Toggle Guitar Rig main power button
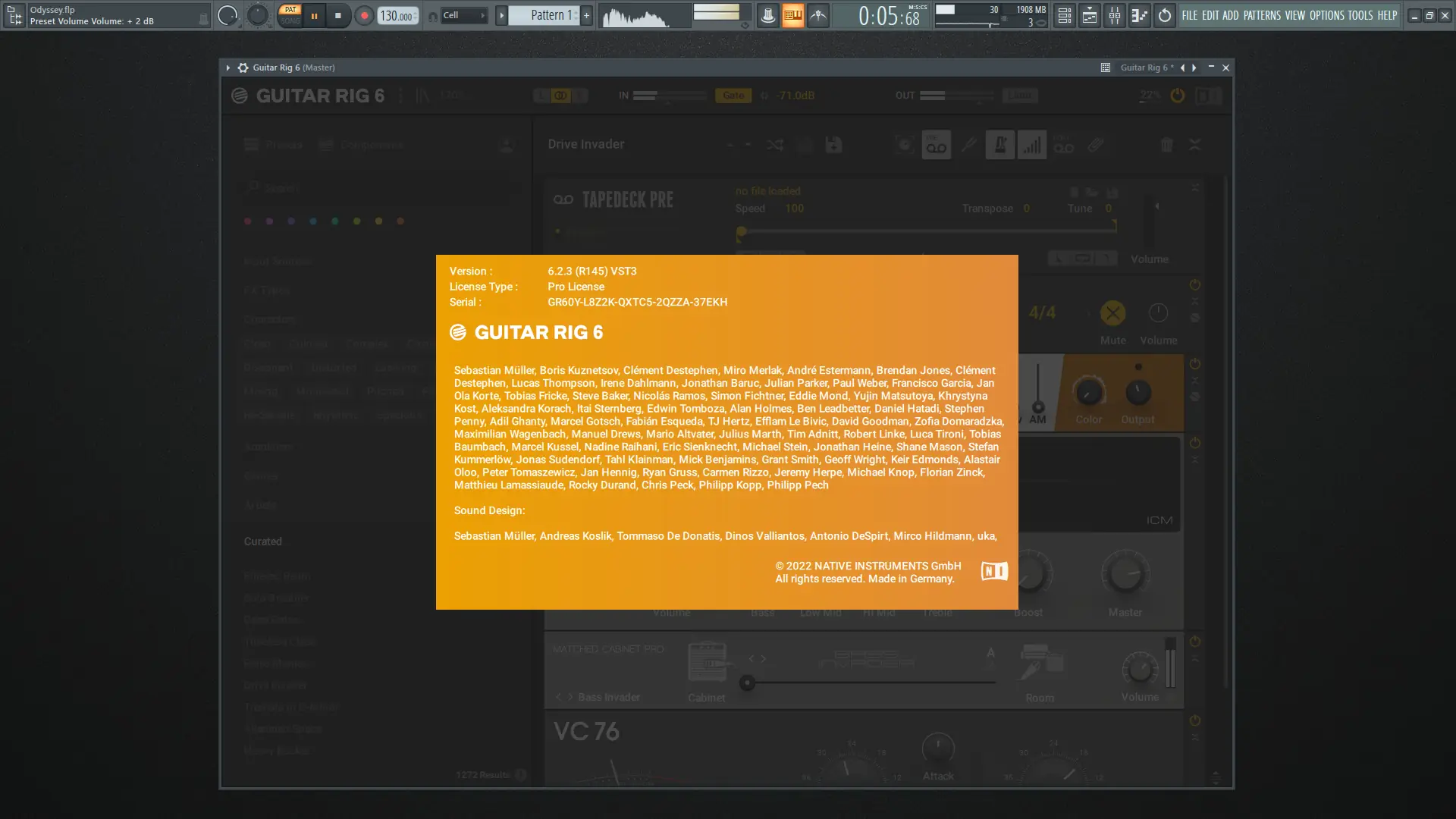Viewport: 1456px width, 819px height. [1177, 96]
